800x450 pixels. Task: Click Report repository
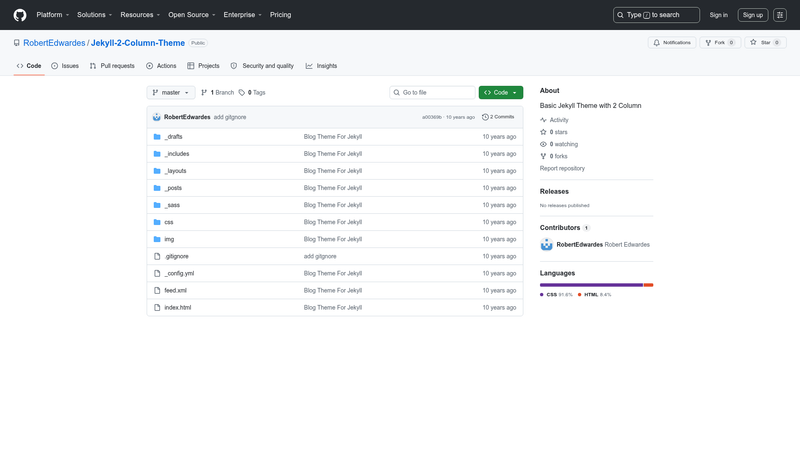click(562, 168)
